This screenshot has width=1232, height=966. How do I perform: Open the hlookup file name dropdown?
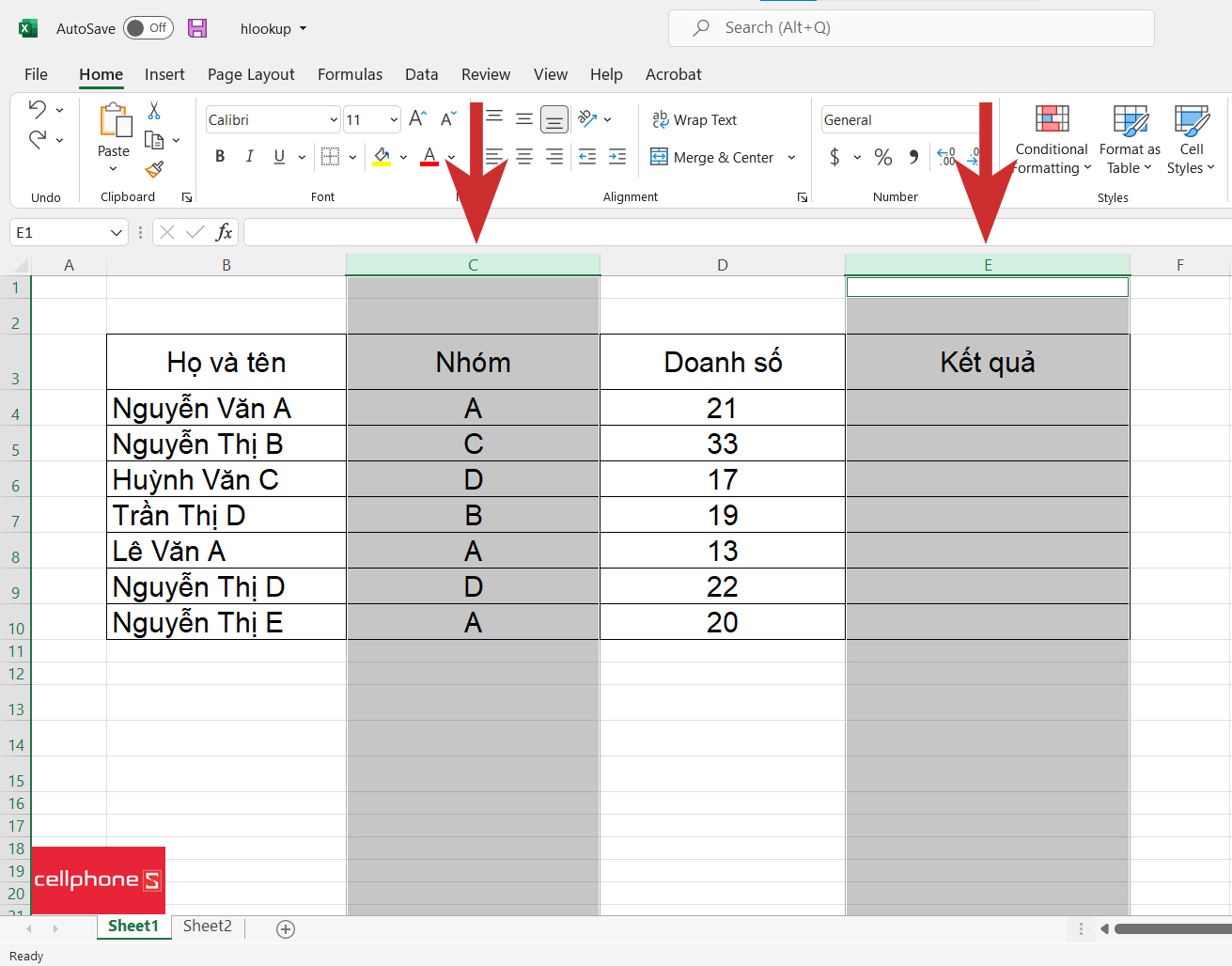(x=303, y=29)
